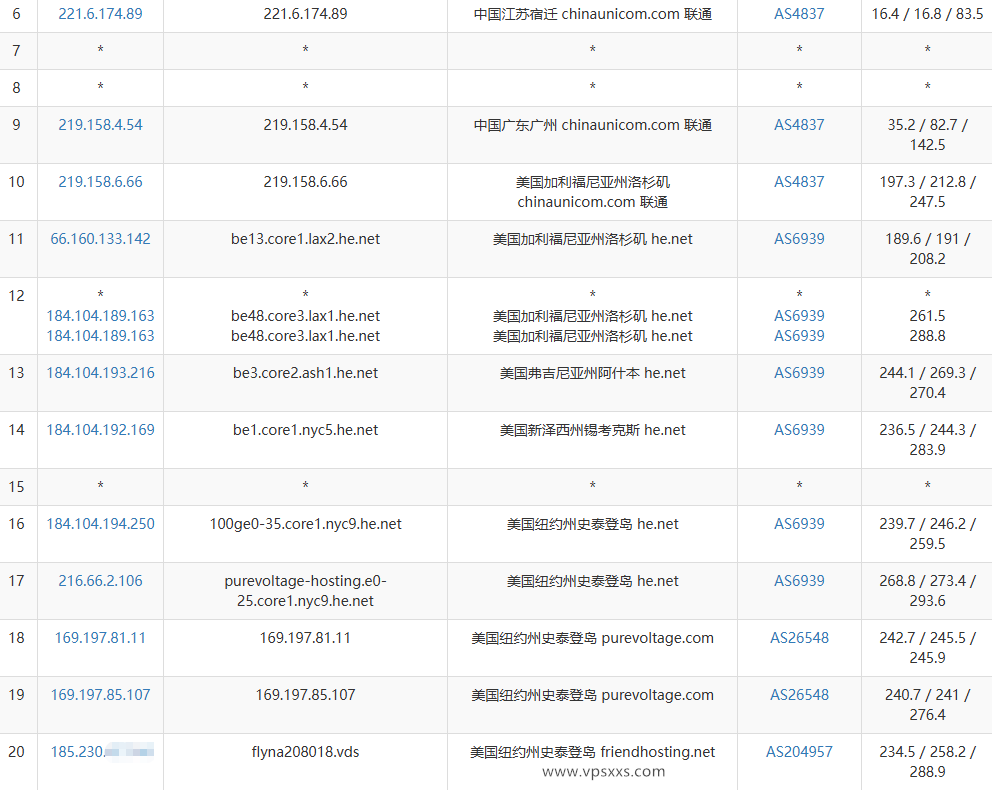
Task: Open the AS4837 link in hop 6 row
Action: [799, 14]
